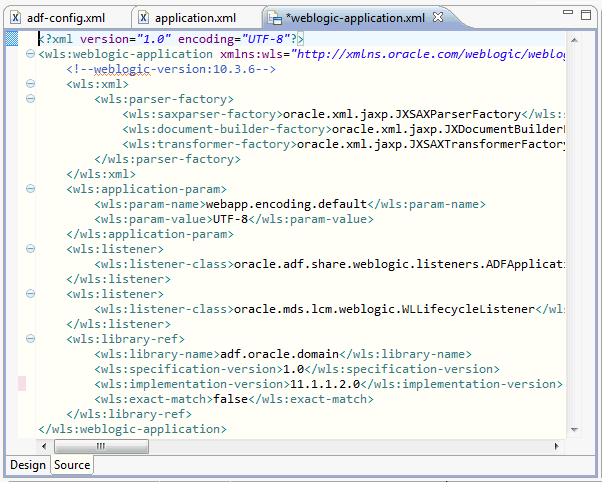The width and height of the screenshot is (602, 482).
Task: Collapse the WLLifecycleListener wls:listener element
Action: point(30,294)
